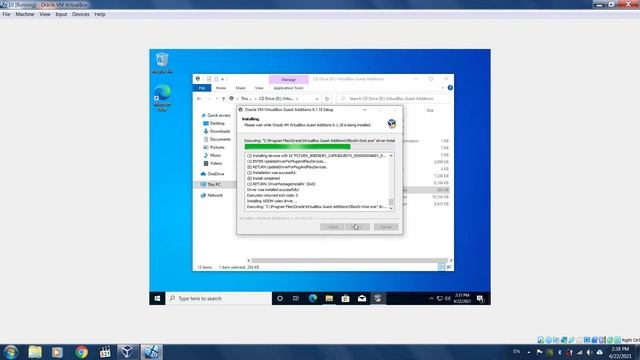Viewport: 640px width, 360px height.
Task: Open host taskbar file explorer folder
Action: click(x=35, y=352)
